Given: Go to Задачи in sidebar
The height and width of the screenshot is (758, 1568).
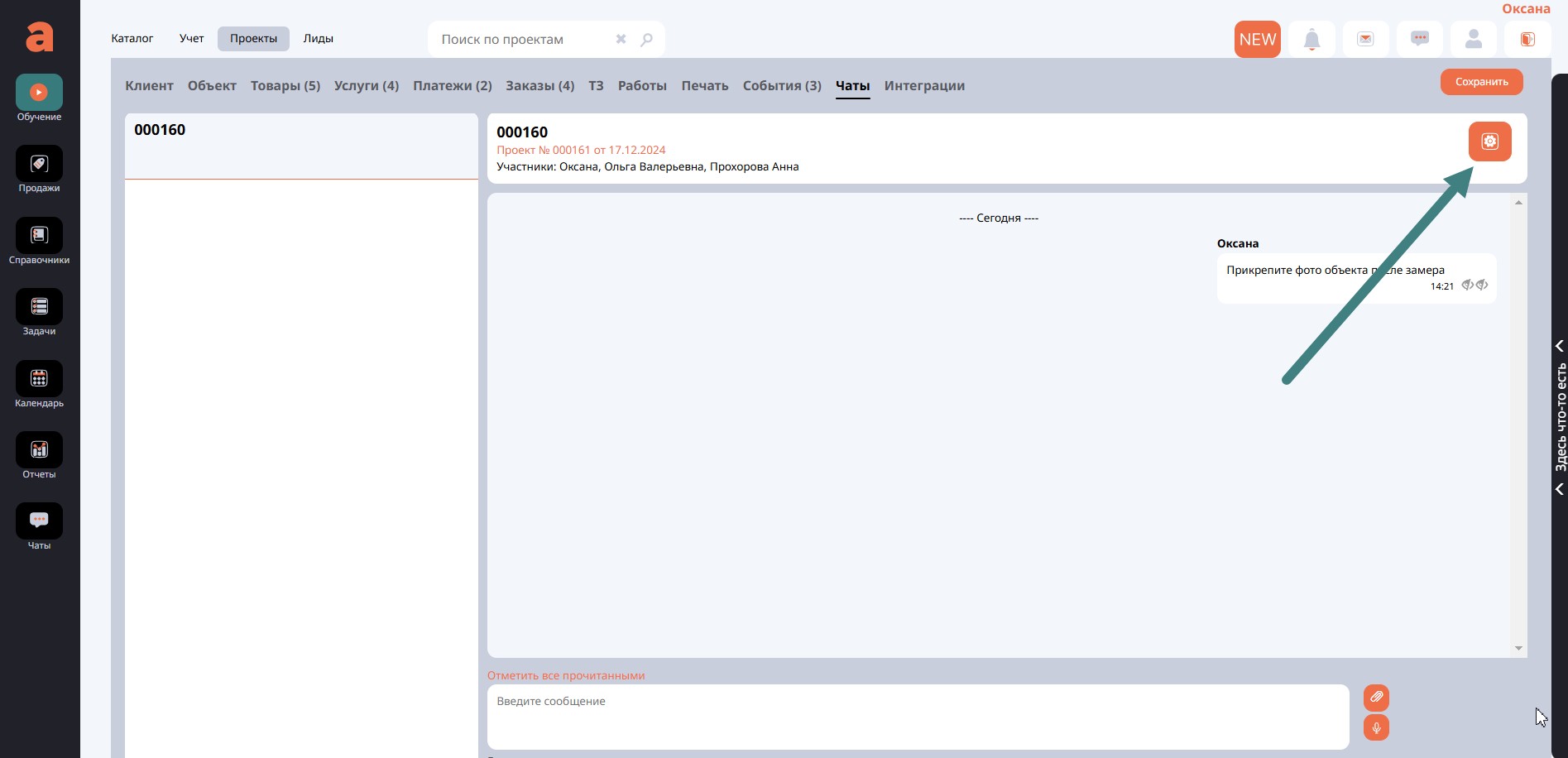Looking at the screenshot, I should pos(39,307).
